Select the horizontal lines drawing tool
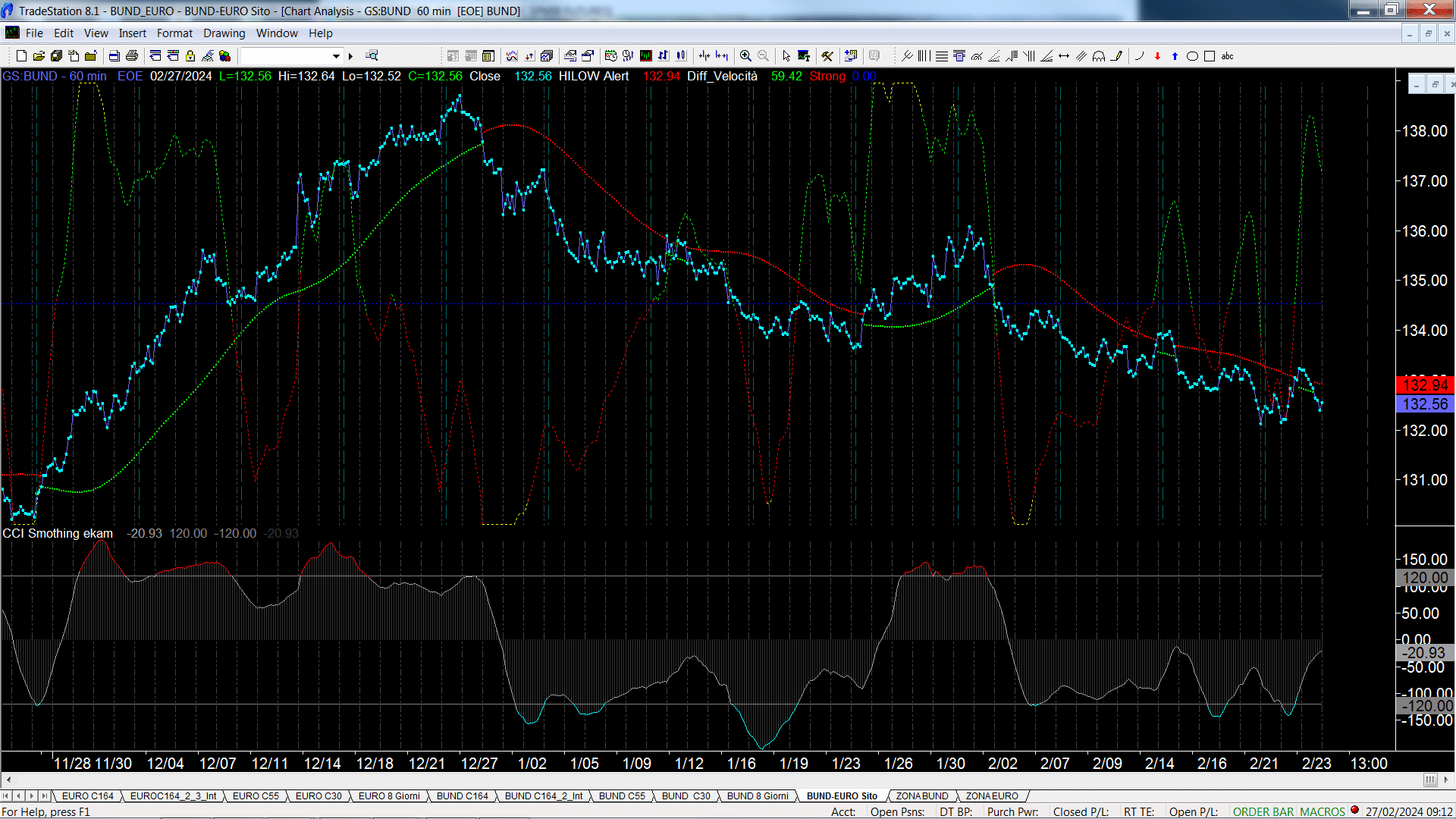The image size is (1456, 819). [941, 56]
